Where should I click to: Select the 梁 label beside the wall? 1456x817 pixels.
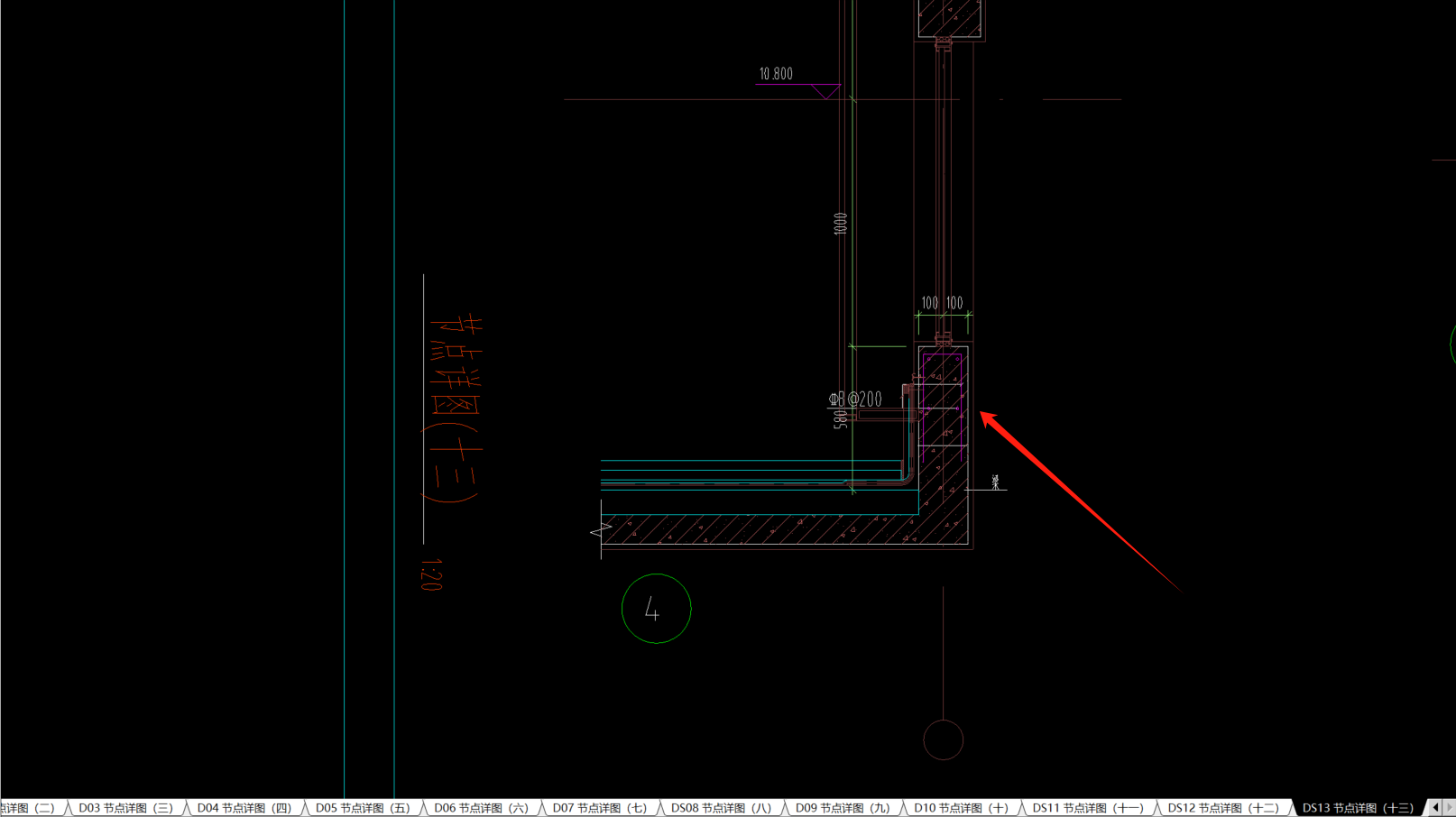(x=996, y=482)
